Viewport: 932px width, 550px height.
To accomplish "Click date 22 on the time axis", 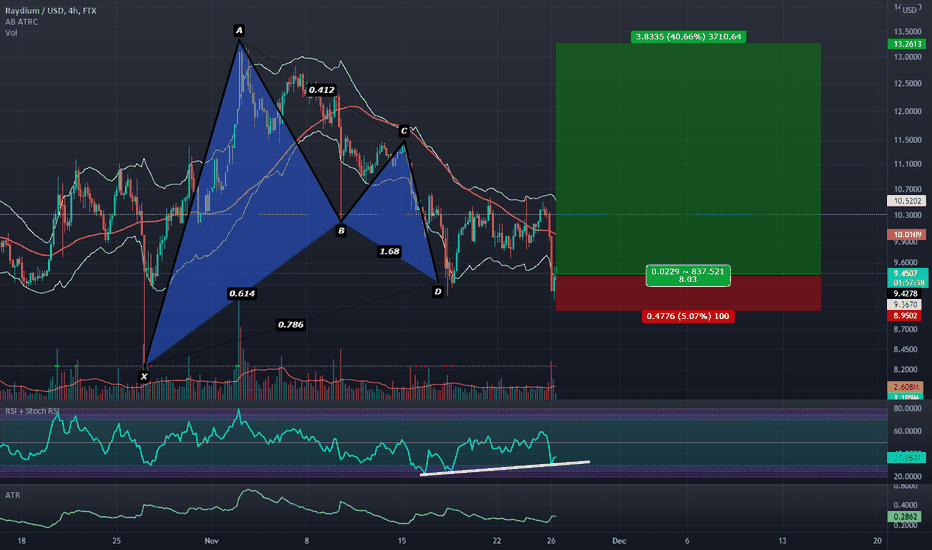I will (x=497, y=540).
